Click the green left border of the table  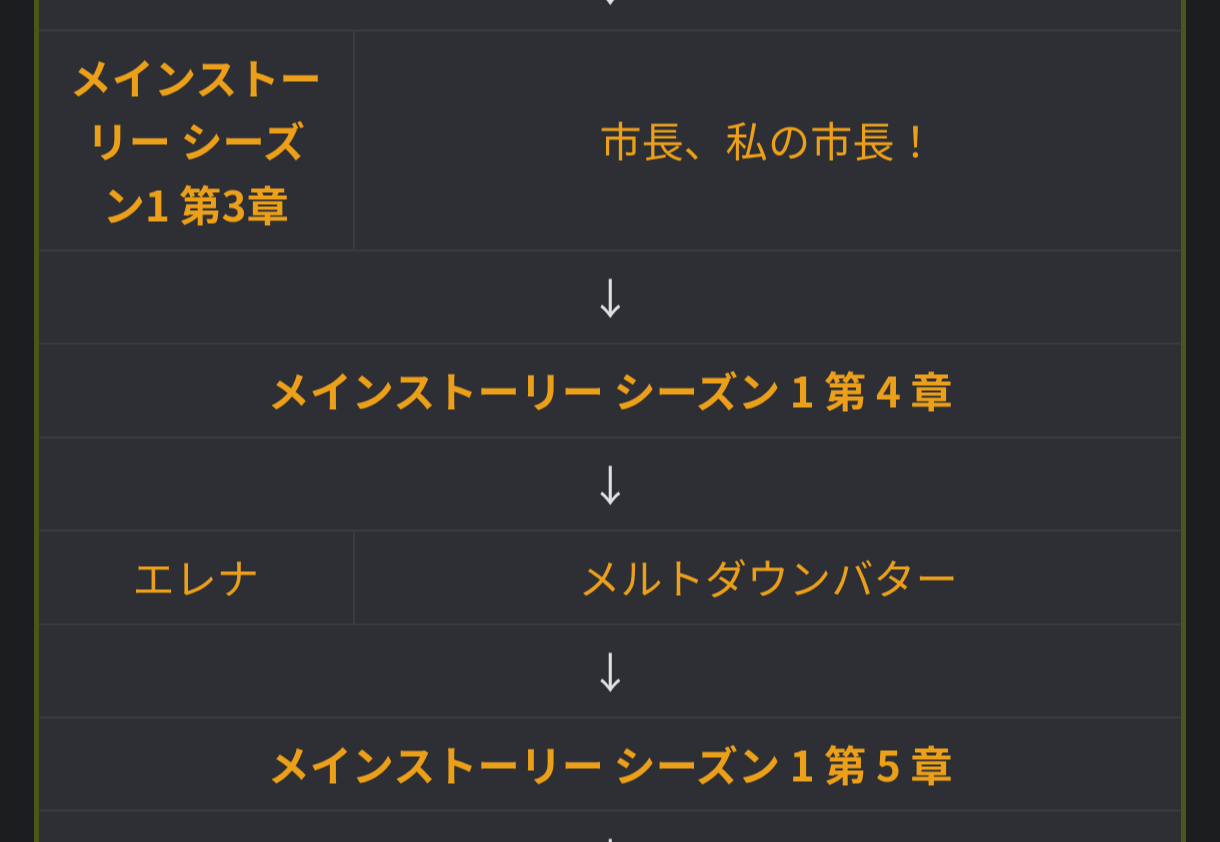(36, 420)
